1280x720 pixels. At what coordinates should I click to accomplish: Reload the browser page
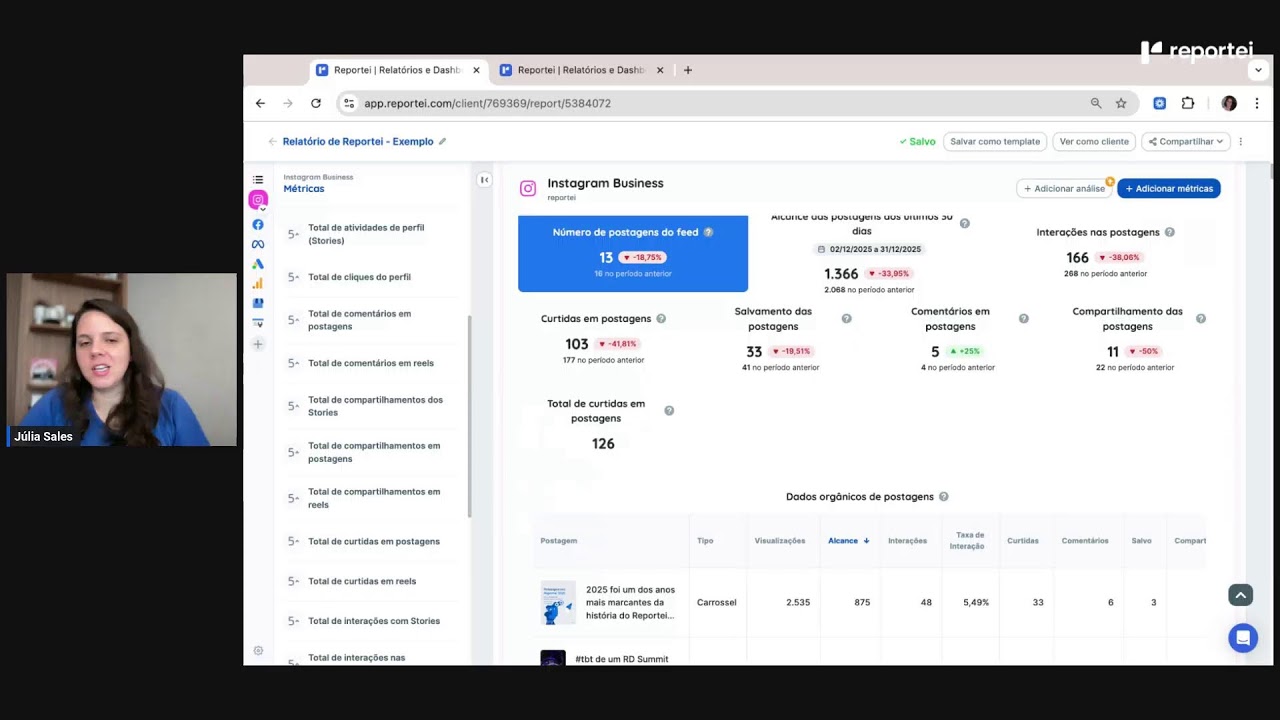[x=316, y=103]
